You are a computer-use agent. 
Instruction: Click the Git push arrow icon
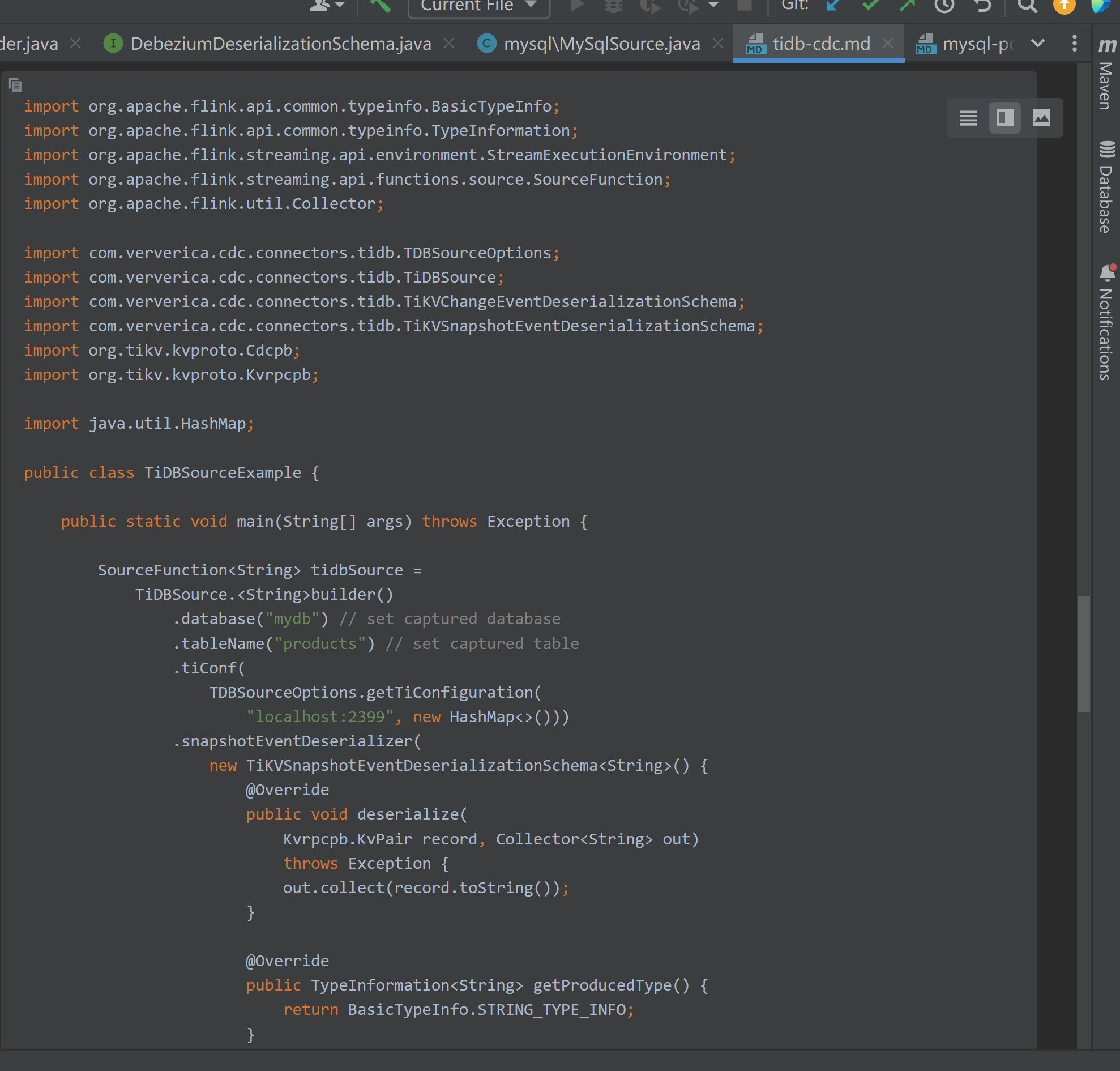[x=907, y=5]
